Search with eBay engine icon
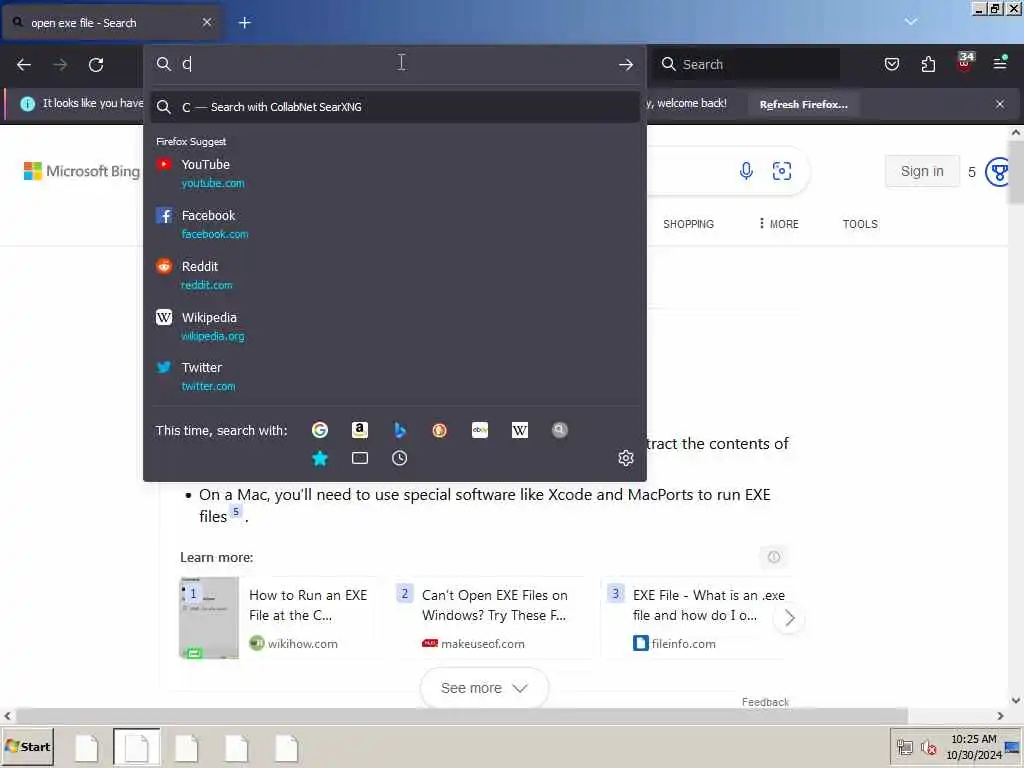This screenshot has width=1024, height=768. pyautogui.click(x=480, y=430)
